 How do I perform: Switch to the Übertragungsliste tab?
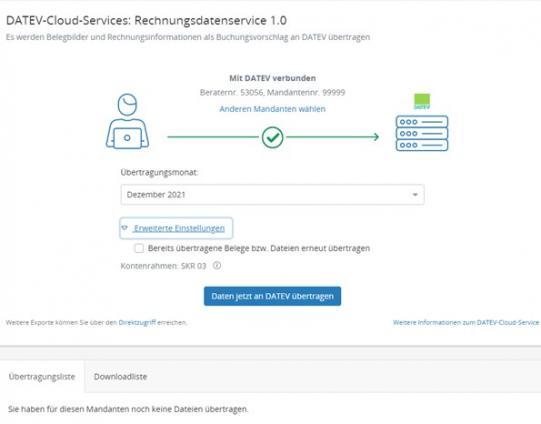pos(42,376)
